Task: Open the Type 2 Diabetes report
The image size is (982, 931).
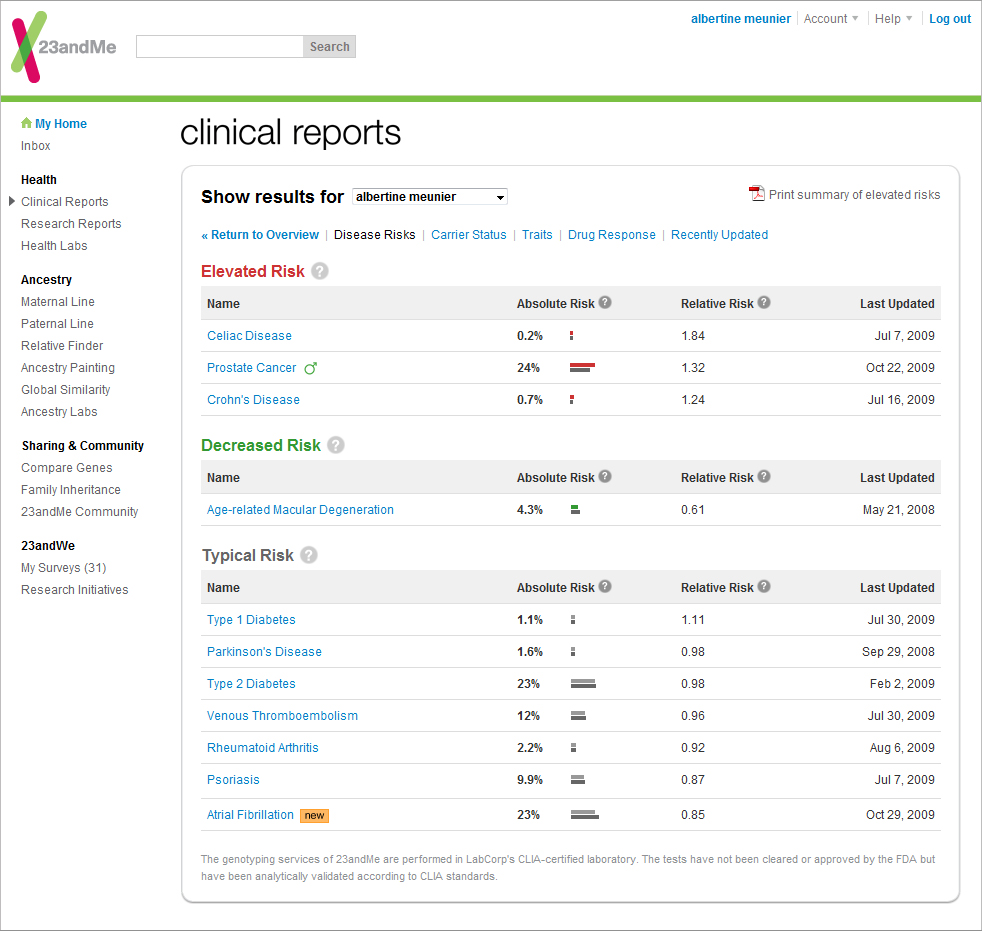Action: point(251,684)
